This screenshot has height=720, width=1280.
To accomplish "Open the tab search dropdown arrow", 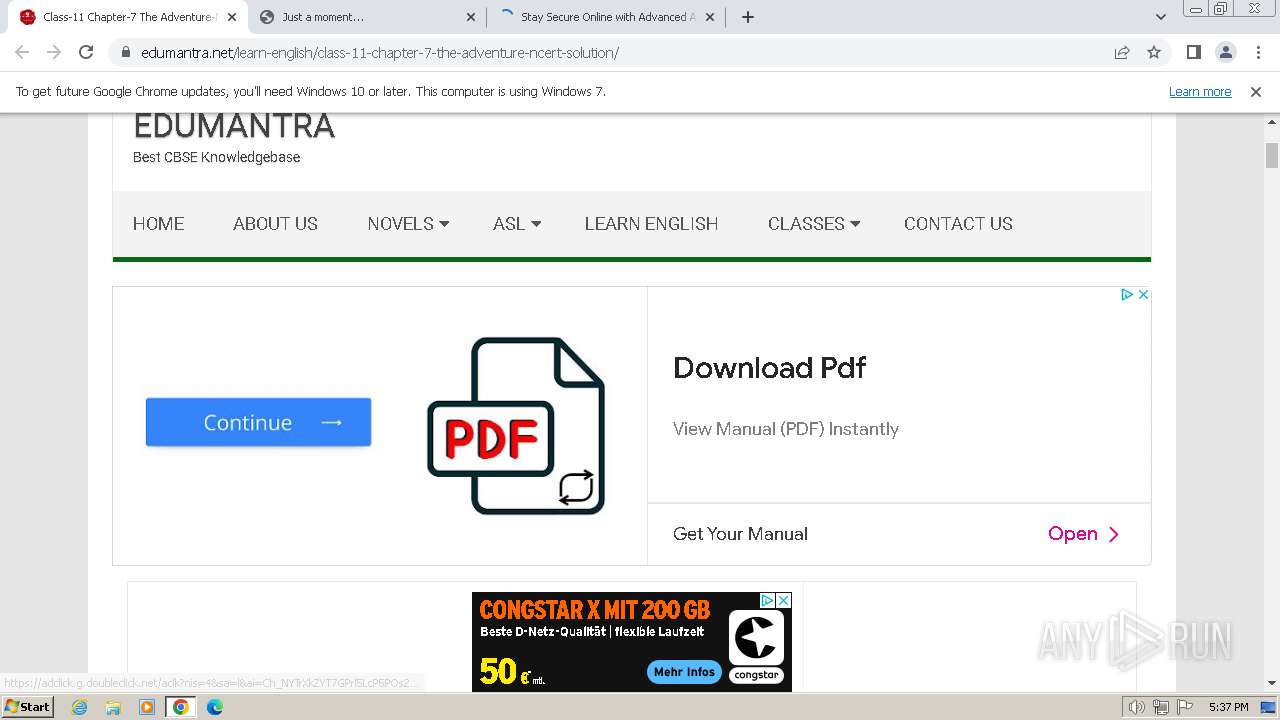I will pos(1161,17).
